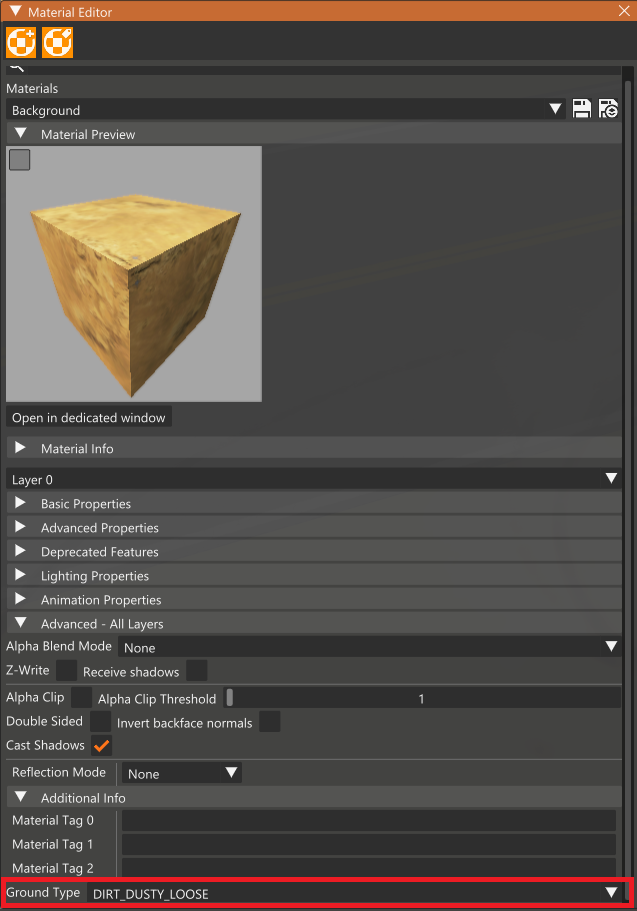
Task: Save the current material with disk icon
Action: tap(581, 109)
